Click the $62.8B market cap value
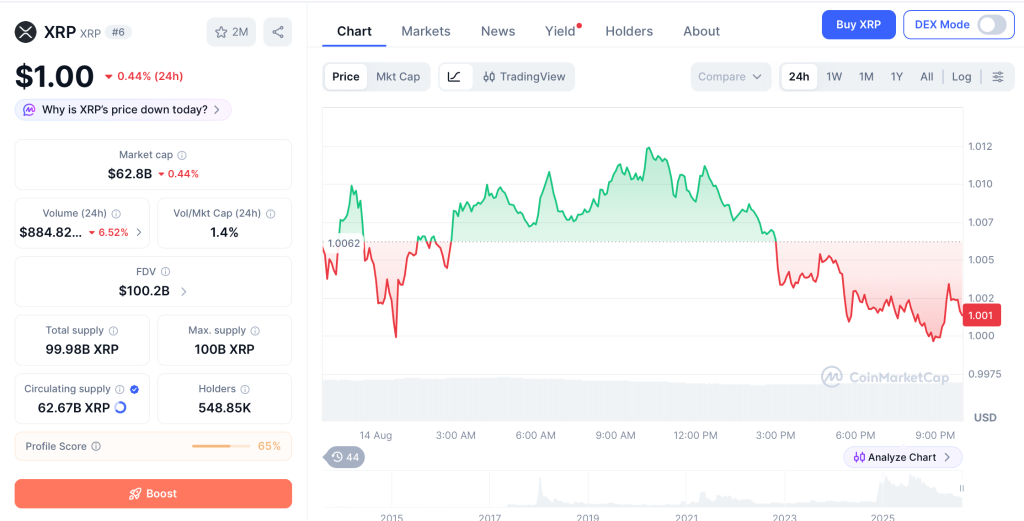Screen dimensions: 1024x521 (x=130, y=174)
